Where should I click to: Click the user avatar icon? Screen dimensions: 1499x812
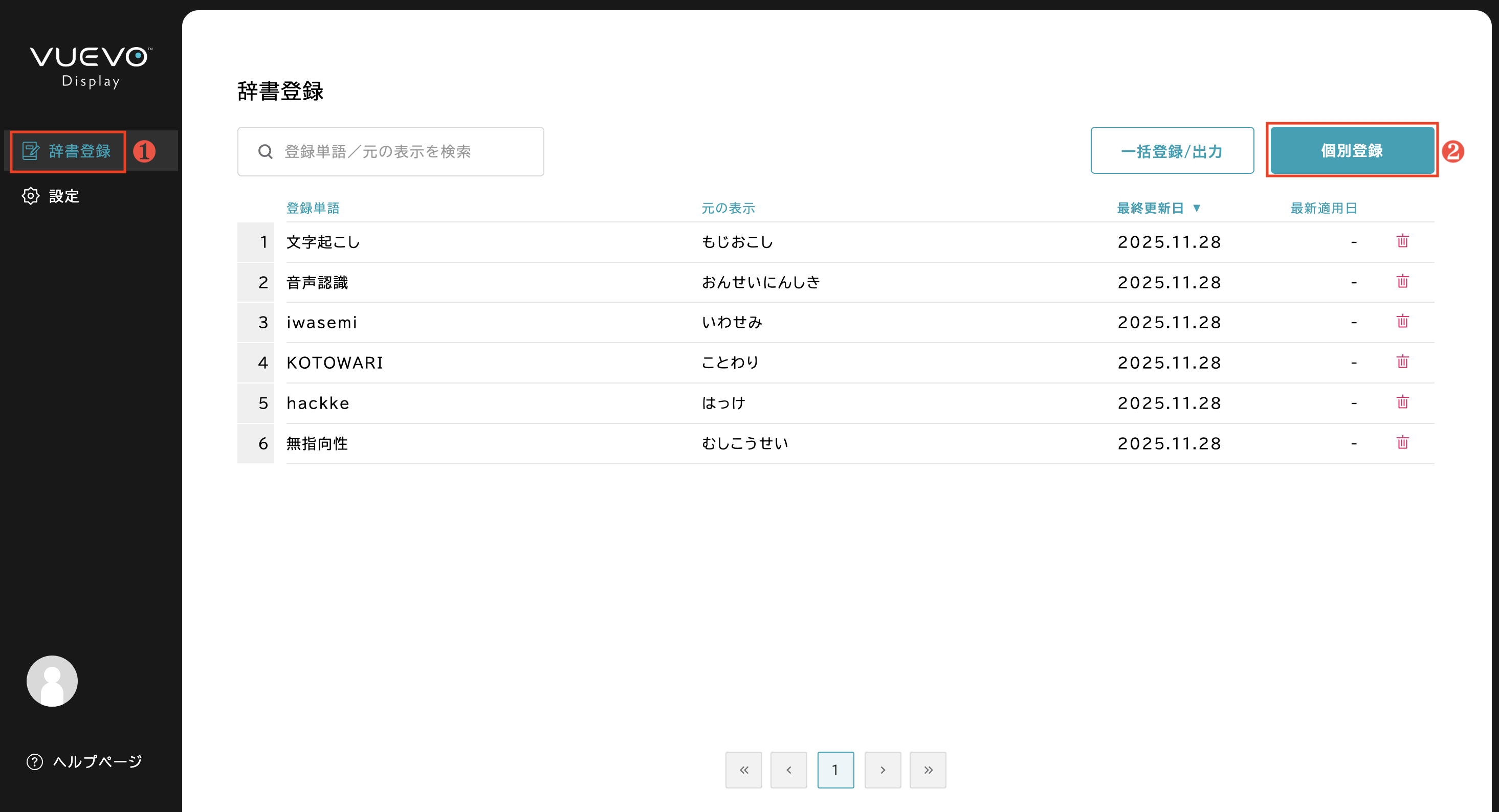pos(52,681)
